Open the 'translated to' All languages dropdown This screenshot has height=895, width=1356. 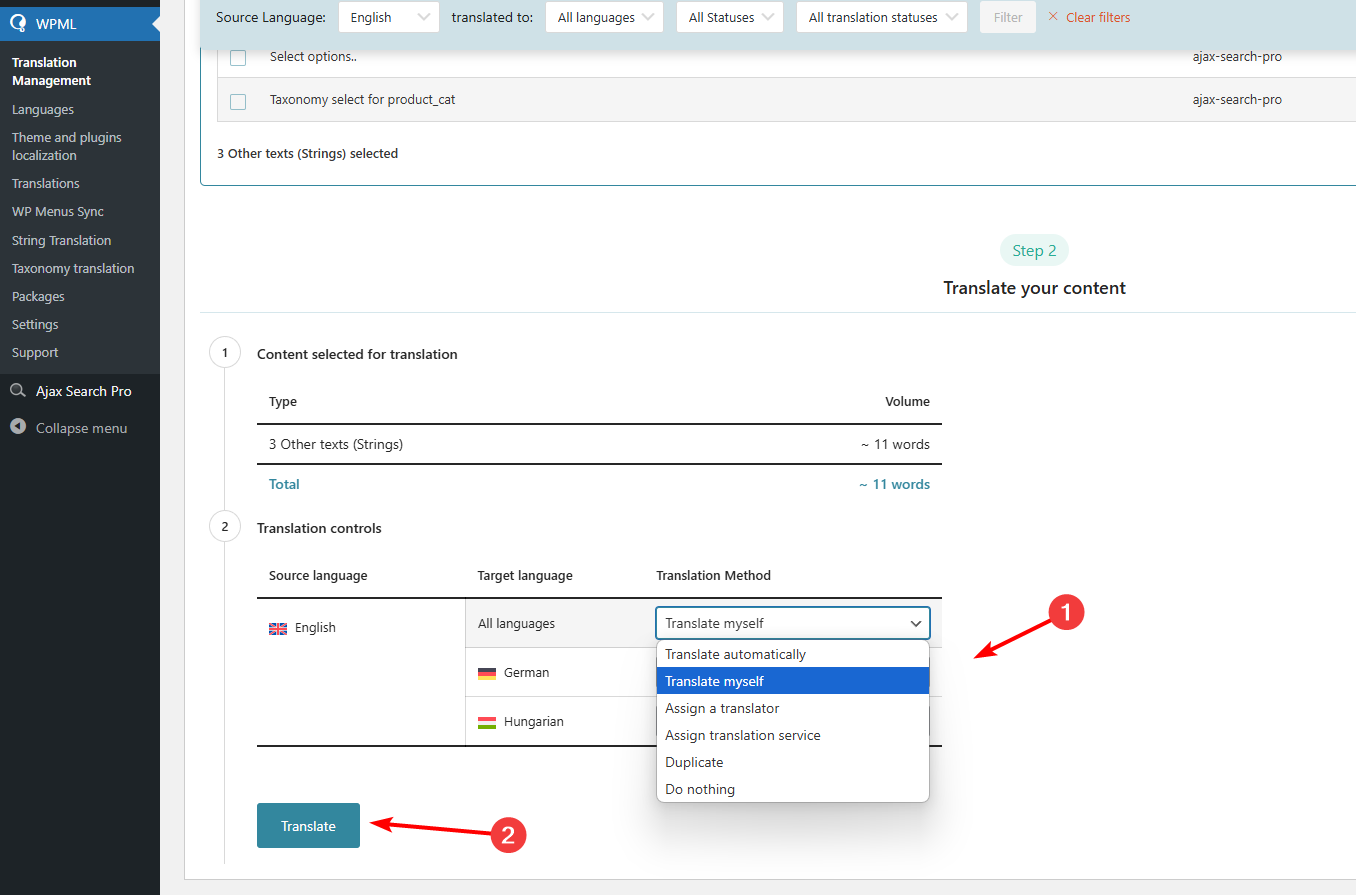point(604,17)
